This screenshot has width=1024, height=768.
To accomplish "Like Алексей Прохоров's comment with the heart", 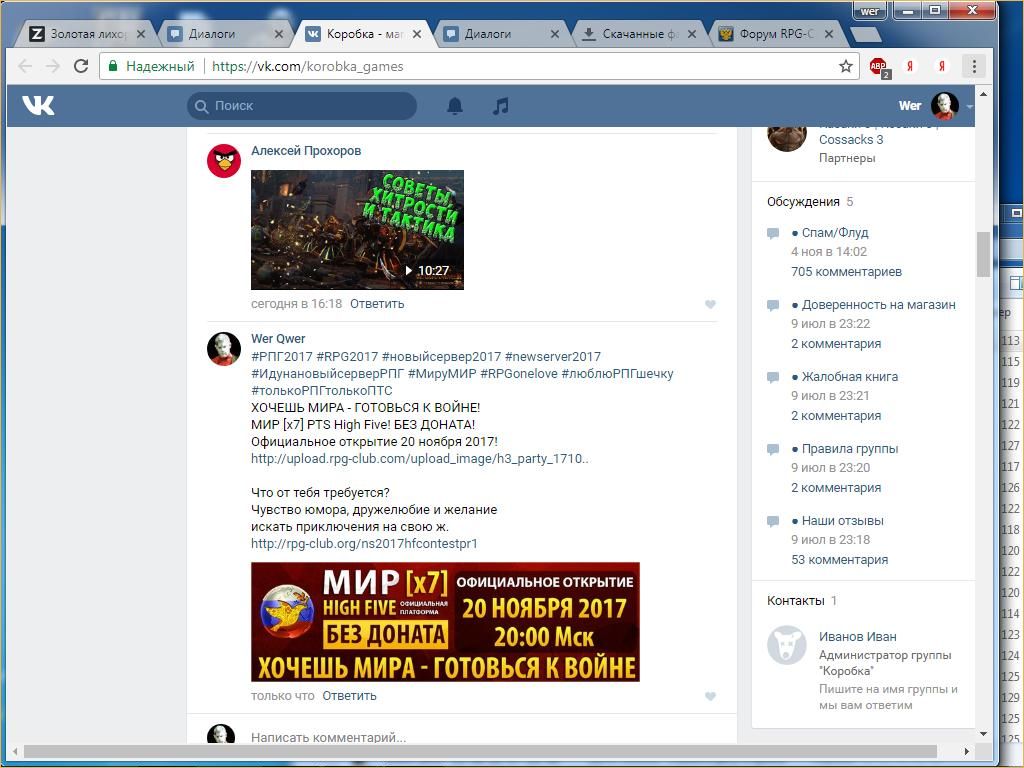I will (x=711, y=304).
